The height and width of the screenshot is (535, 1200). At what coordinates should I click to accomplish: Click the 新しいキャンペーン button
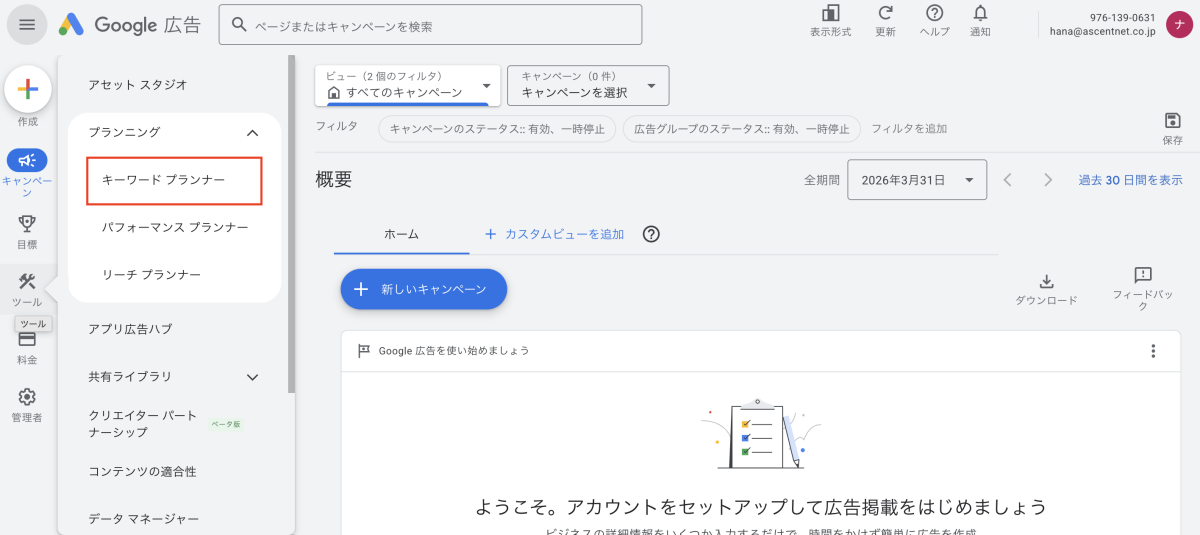point(423,289)
